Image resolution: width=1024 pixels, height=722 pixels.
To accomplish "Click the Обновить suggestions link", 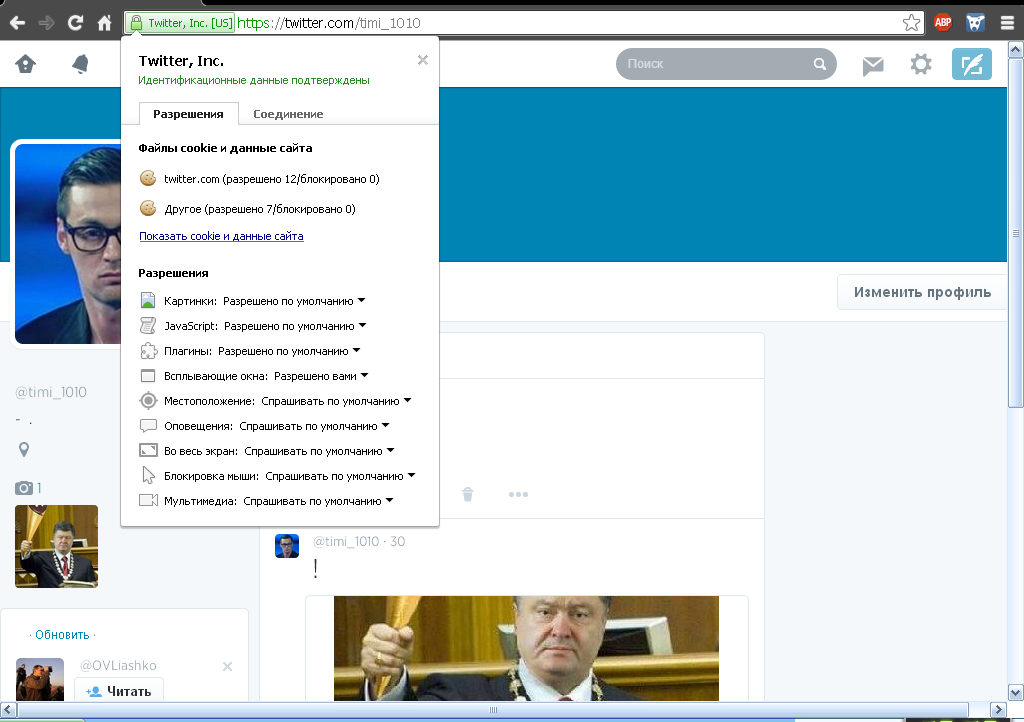I will click(x=62, y=635).
